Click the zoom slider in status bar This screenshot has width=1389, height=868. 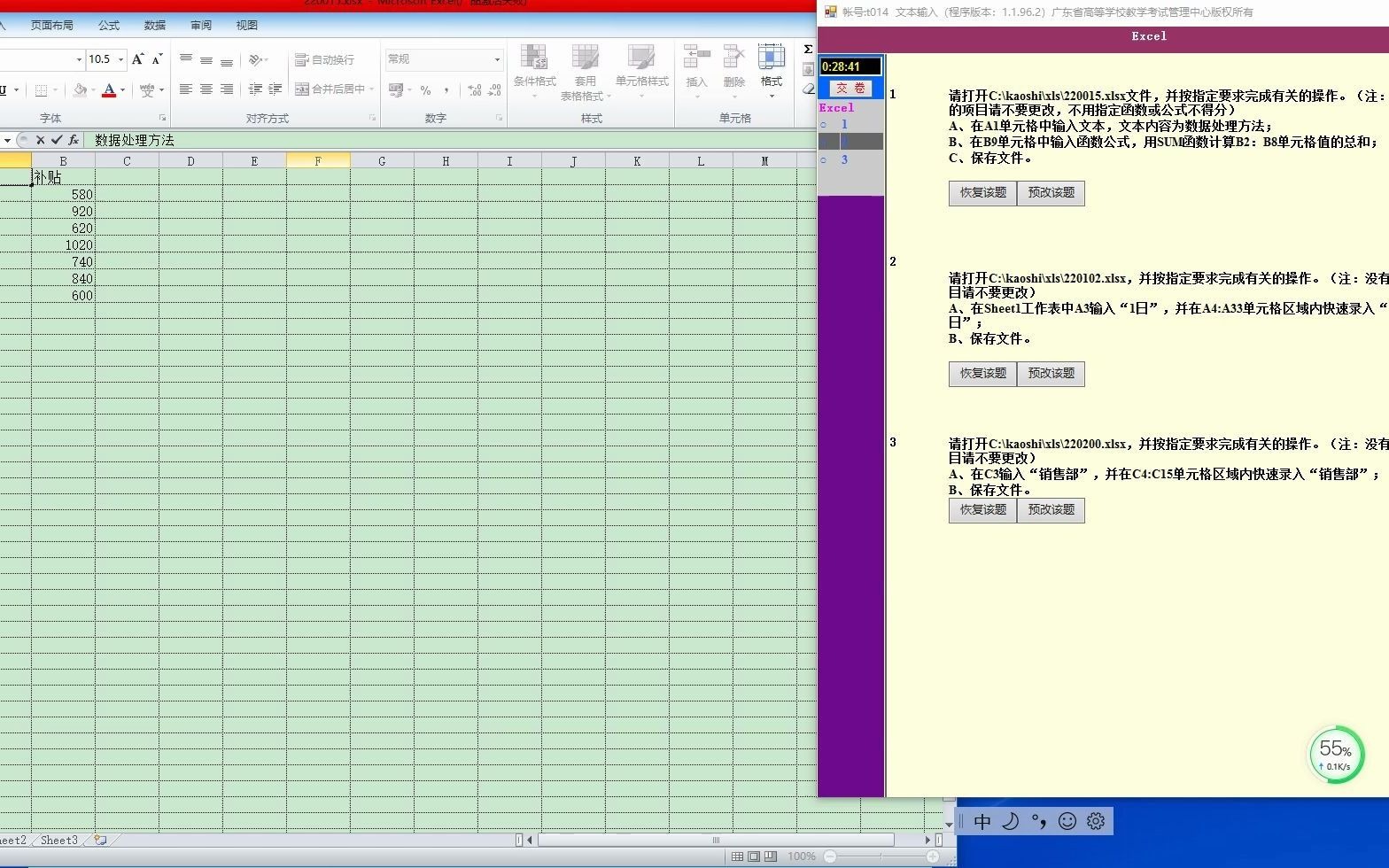(881, 856)
